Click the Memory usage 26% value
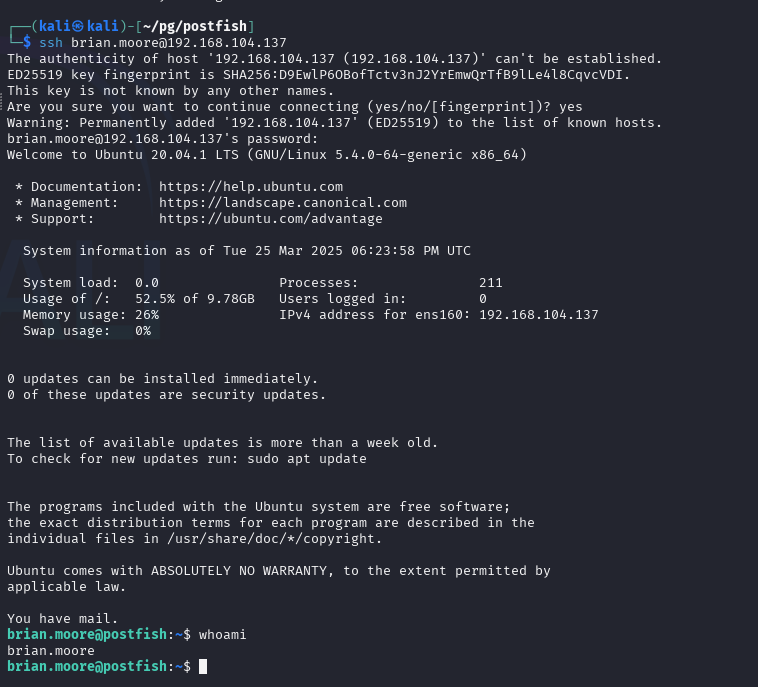This screenshot has height=687, width=758. point(147,314)
